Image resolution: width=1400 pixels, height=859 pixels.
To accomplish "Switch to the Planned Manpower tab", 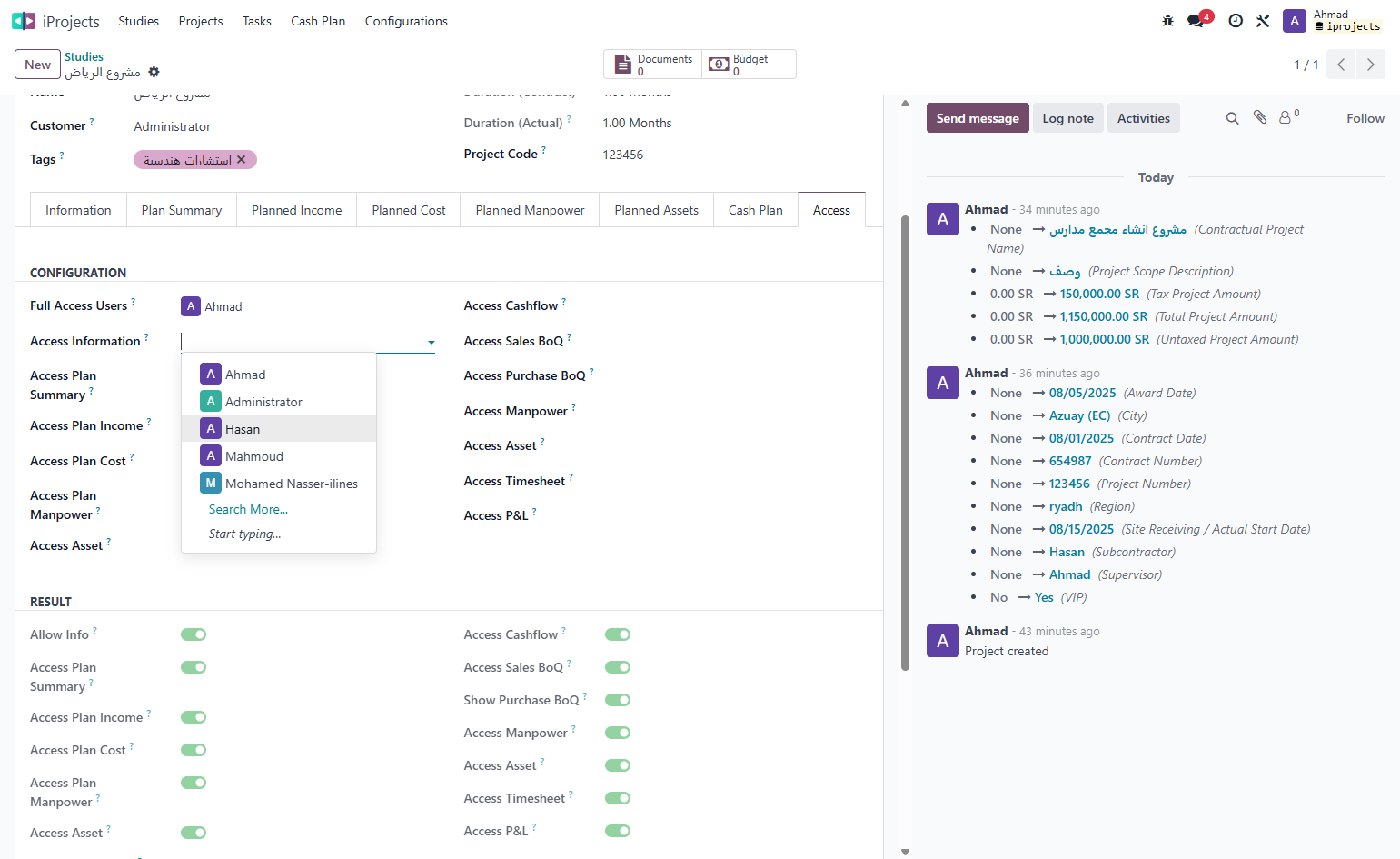I will (x=530, y=210).
